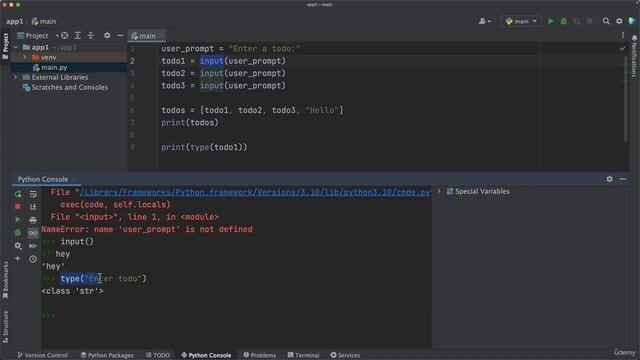Close the Python Console tab
Image resolution: width=640 pixels, height=360 pixels.
click(74, 179)
